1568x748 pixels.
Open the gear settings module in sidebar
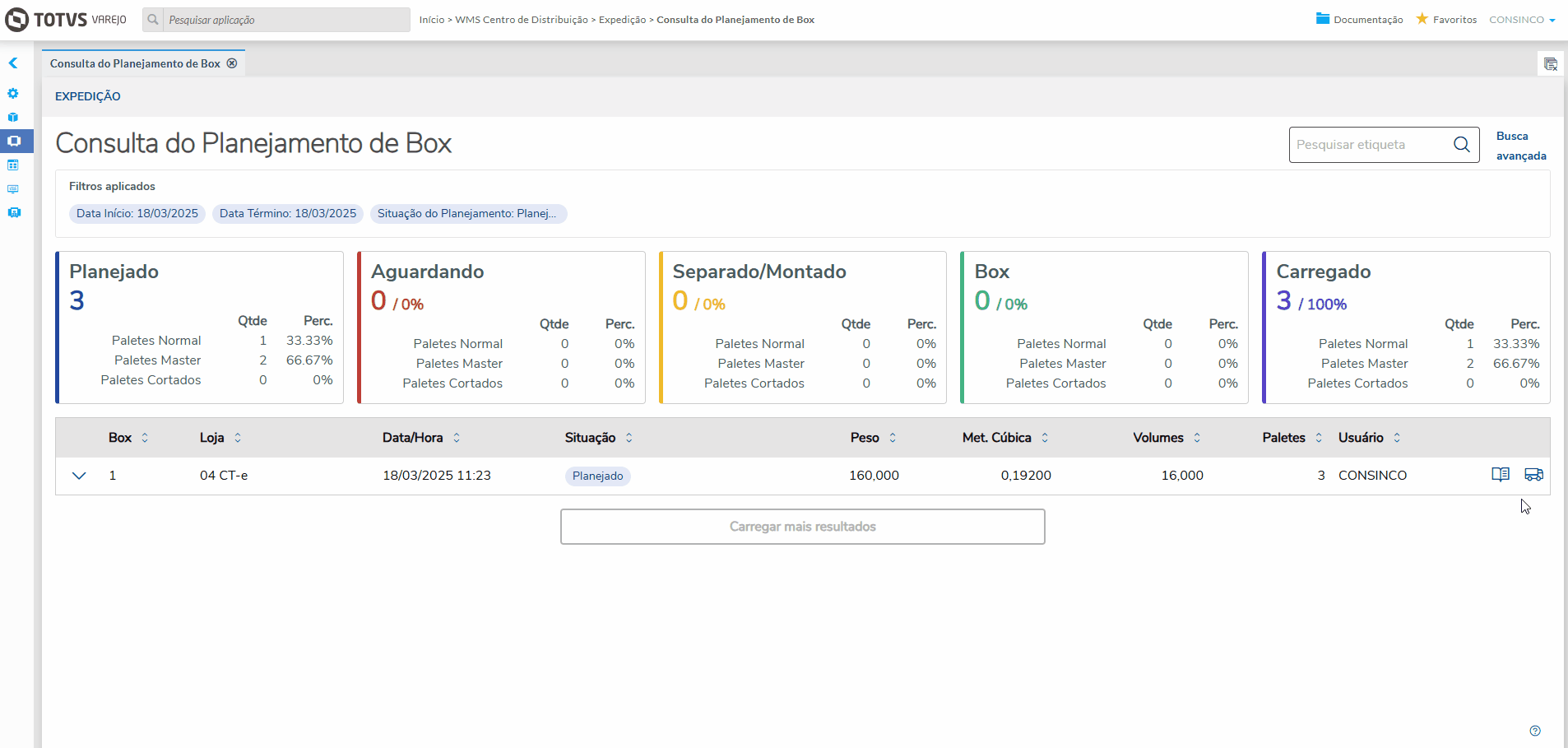13,94
